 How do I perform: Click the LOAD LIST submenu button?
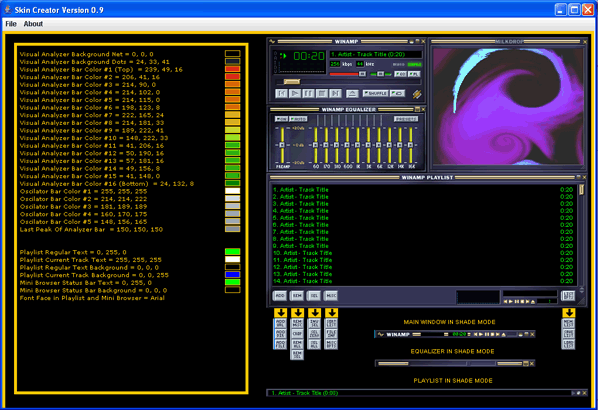coord(569,344)
